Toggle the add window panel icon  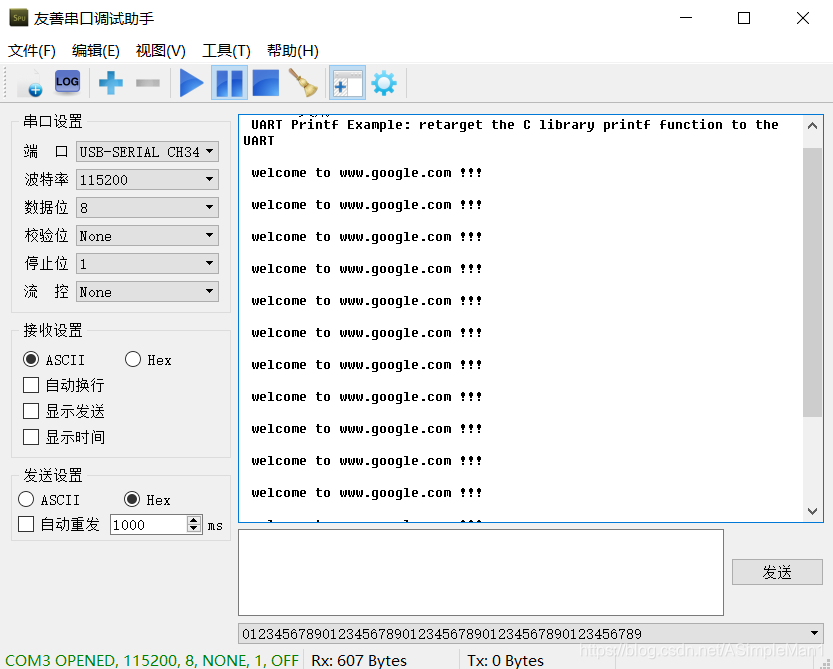pos(347,83)
